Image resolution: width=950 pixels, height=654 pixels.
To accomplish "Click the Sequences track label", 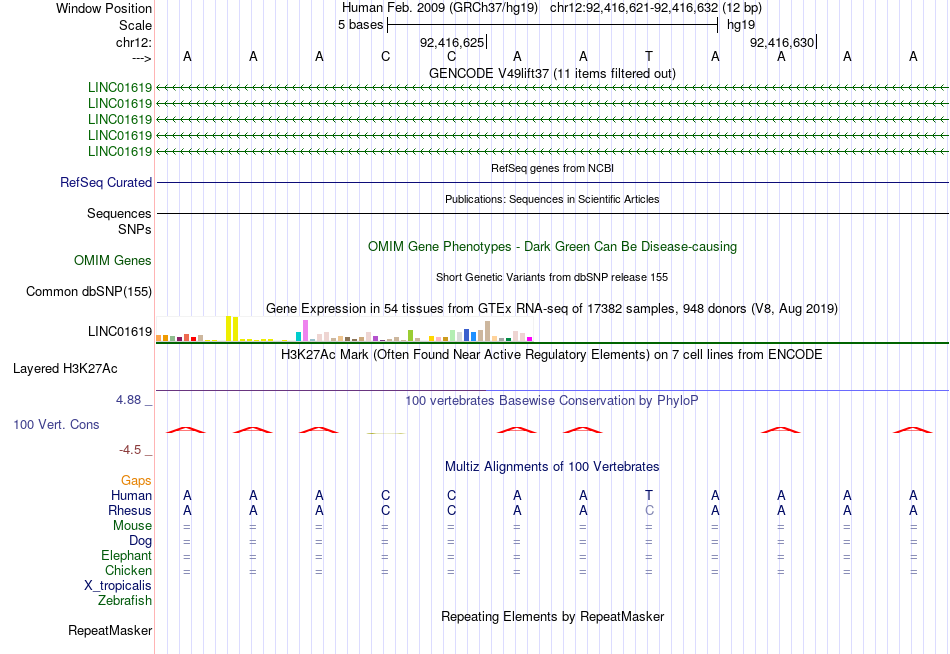I will 119,213.
